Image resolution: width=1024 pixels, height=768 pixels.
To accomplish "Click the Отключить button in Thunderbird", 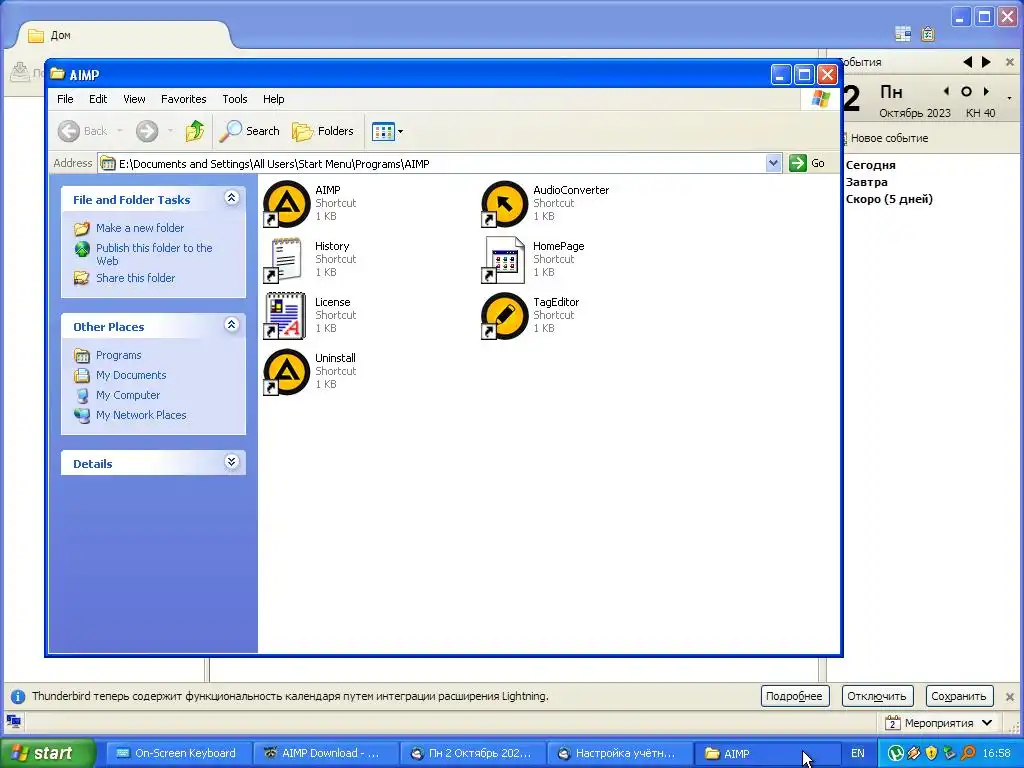I will [876, 696].
